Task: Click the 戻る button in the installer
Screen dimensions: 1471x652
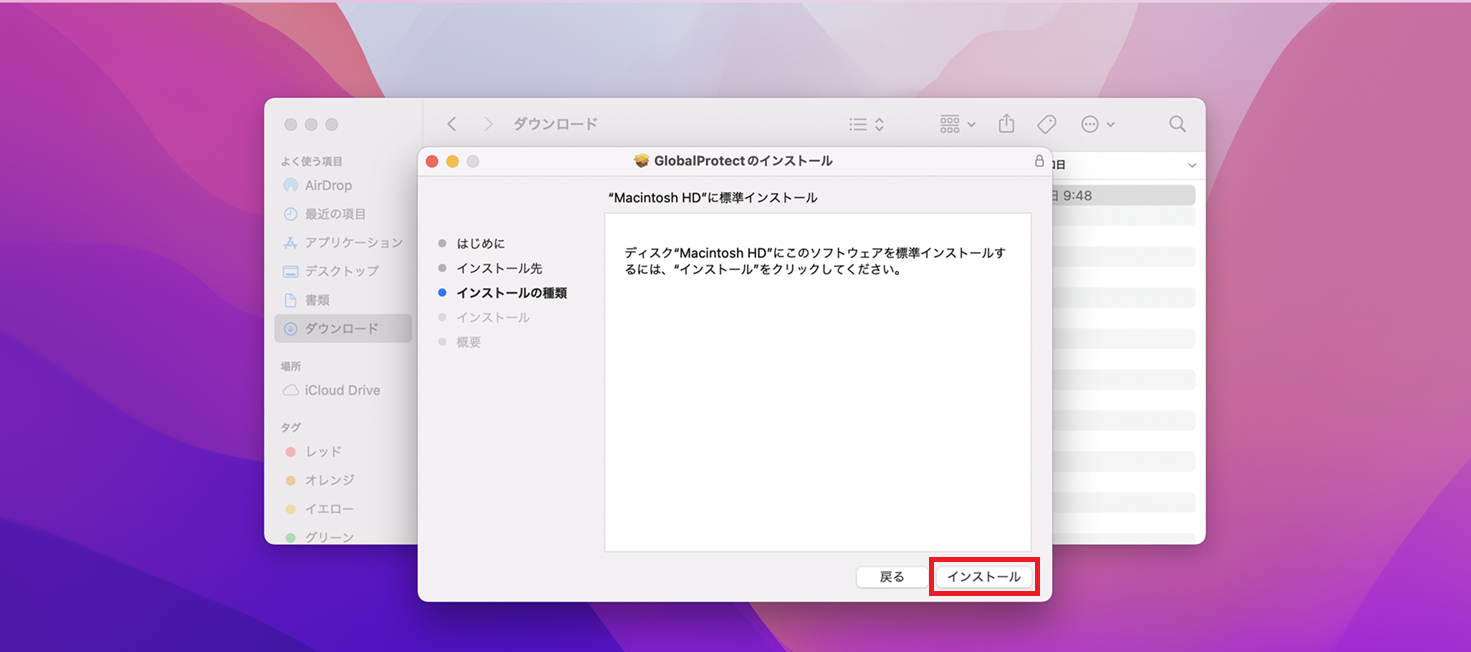Action: [892, 577]
